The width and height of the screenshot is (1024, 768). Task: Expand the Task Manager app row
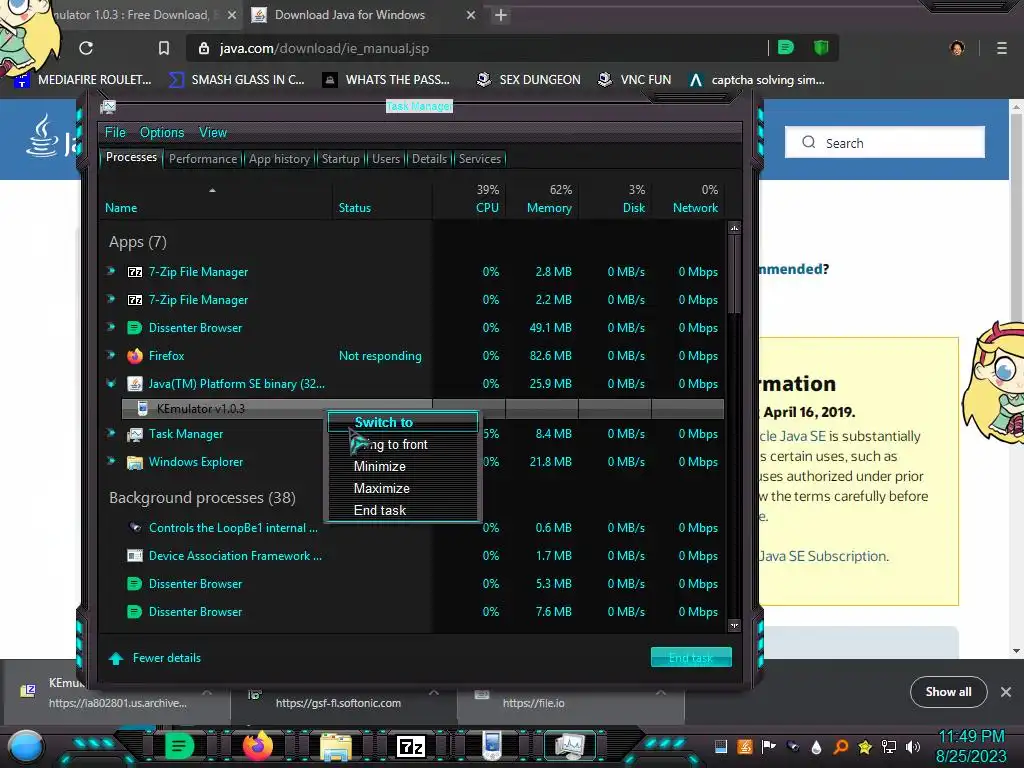111,433
